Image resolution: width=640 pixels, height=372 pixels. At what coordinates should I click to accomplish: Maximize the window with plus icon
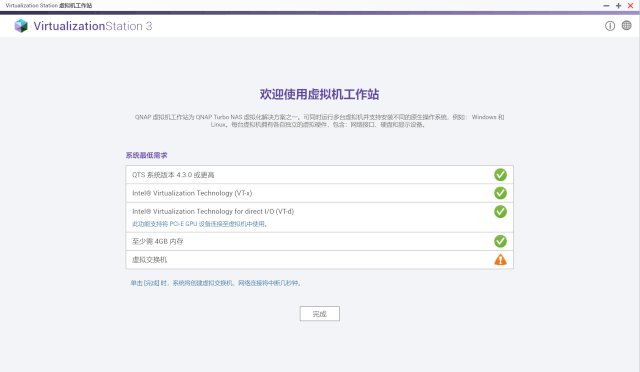(x=618, y=6)
